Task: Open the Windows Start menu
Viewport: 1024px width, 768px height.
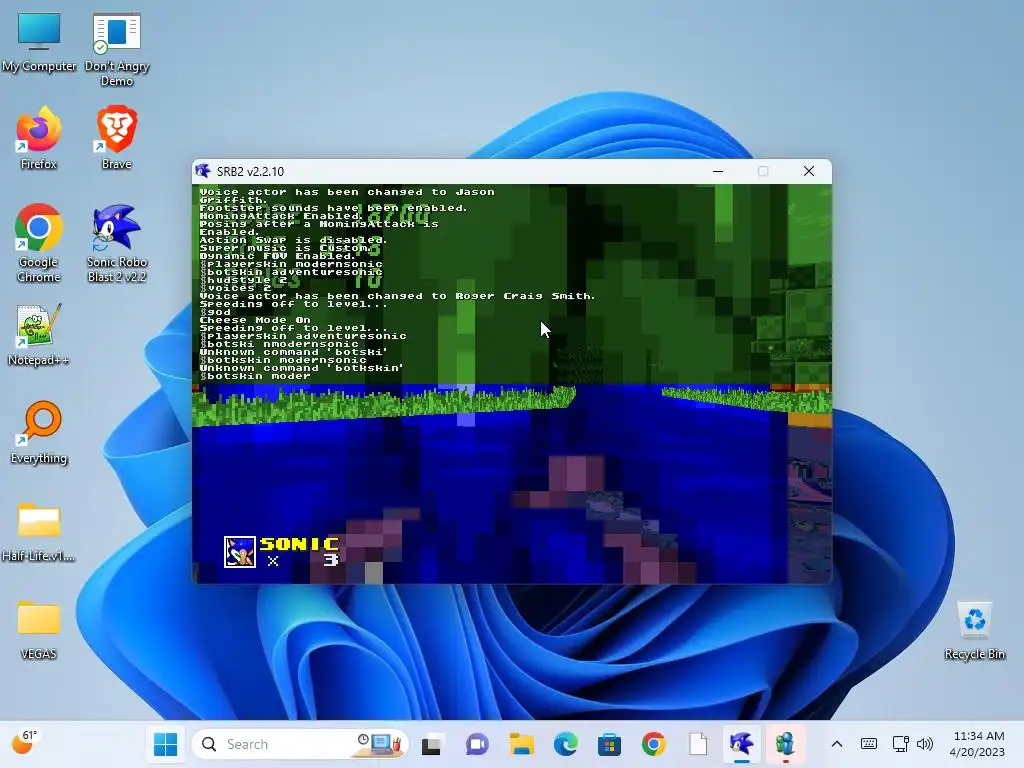Action: [x=165, y=744]
